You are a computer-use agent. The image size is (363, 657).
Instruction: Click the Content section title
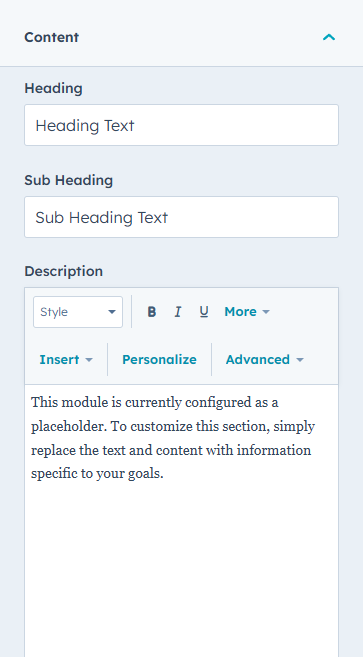point(52,37)
